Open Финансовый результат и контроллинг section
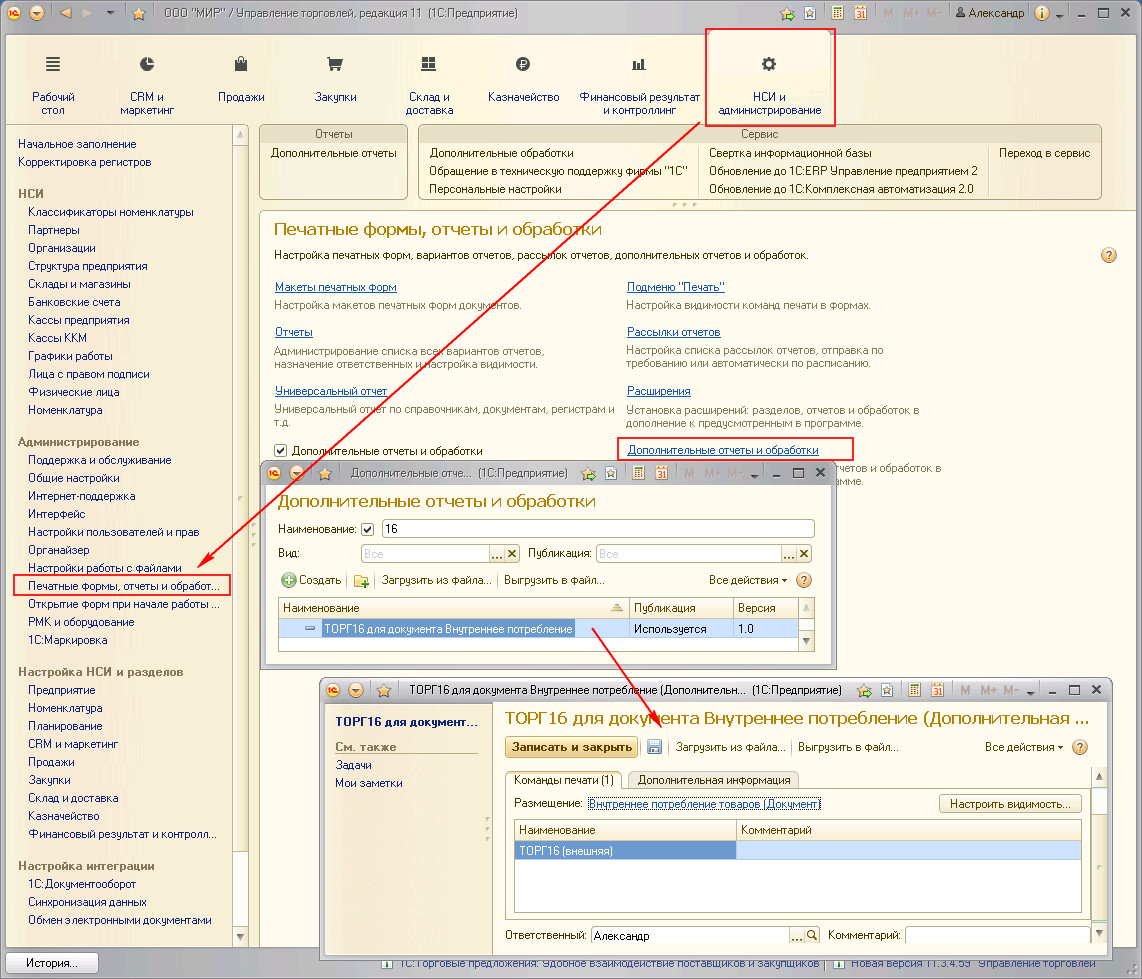Screen dimensions: 1142x979 coord(639,85)
